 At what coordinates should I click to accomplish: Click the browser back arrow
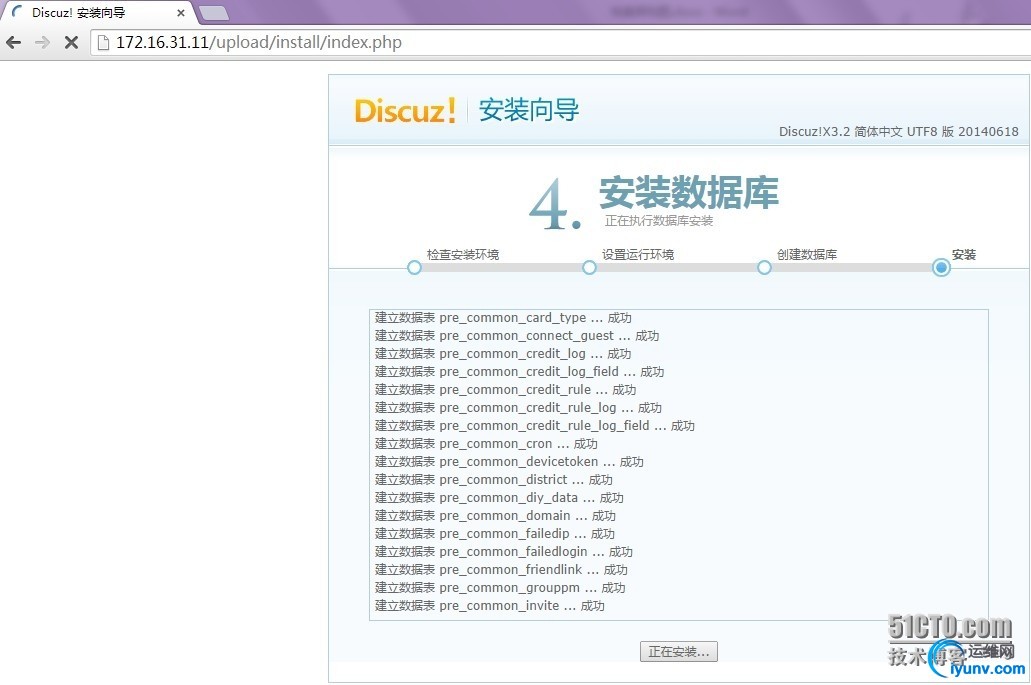(x=13, y=43)
